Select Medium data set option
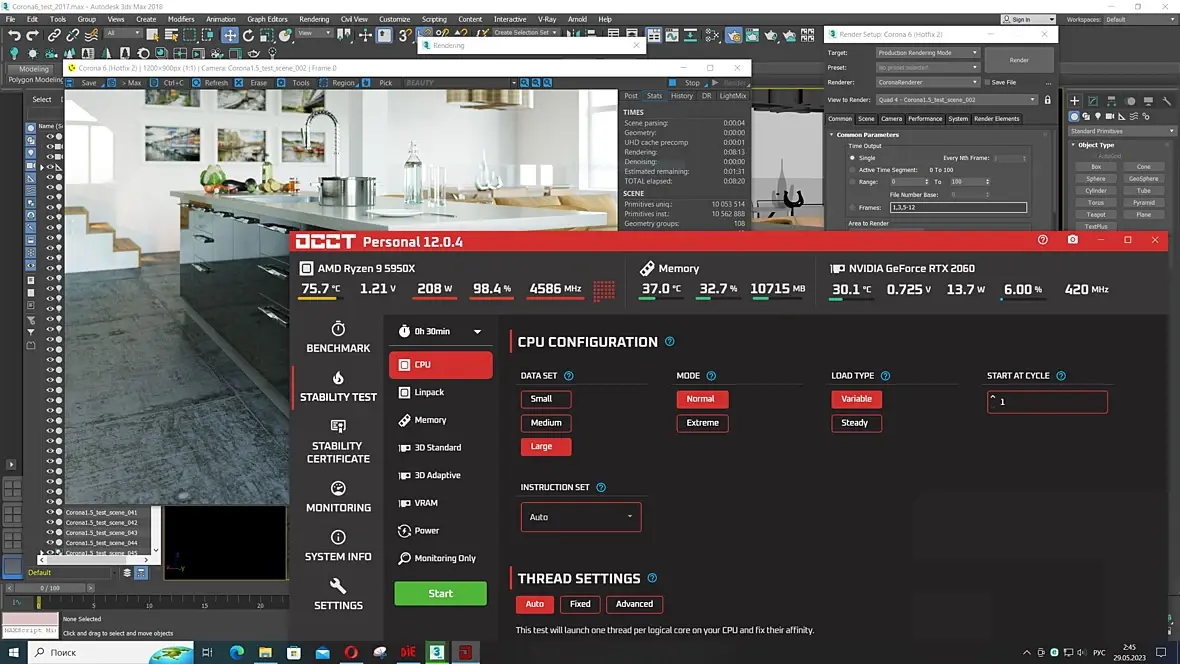Image resolution: width=1180 pixels, height=664 pixels. (546, 422)
